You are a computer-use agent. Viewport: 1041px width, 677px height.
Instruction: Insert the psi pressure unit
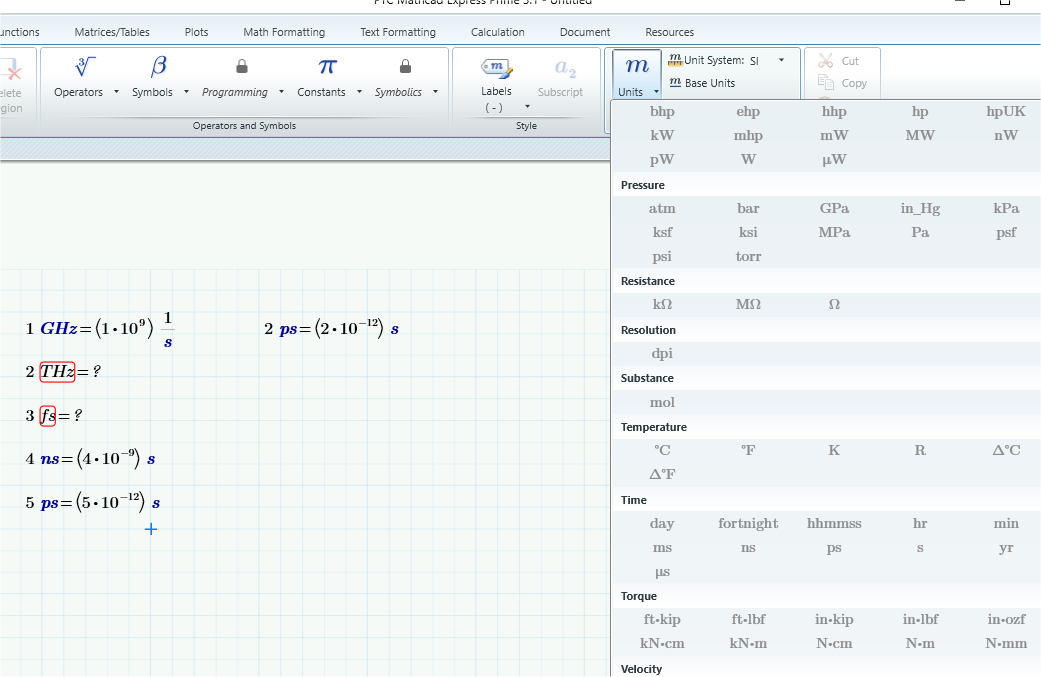pyautogui.click(x=662, y=257)
